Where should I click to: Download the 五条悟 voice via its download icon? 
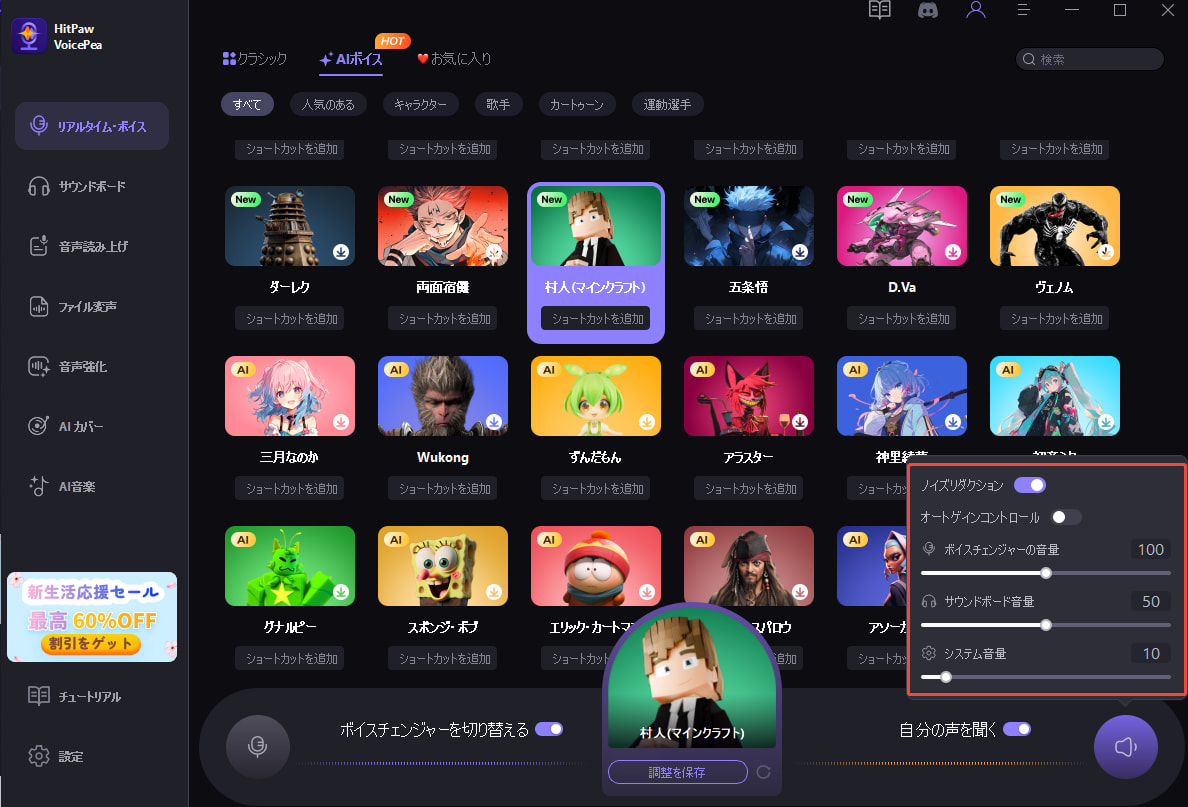(x=800, y=252)
